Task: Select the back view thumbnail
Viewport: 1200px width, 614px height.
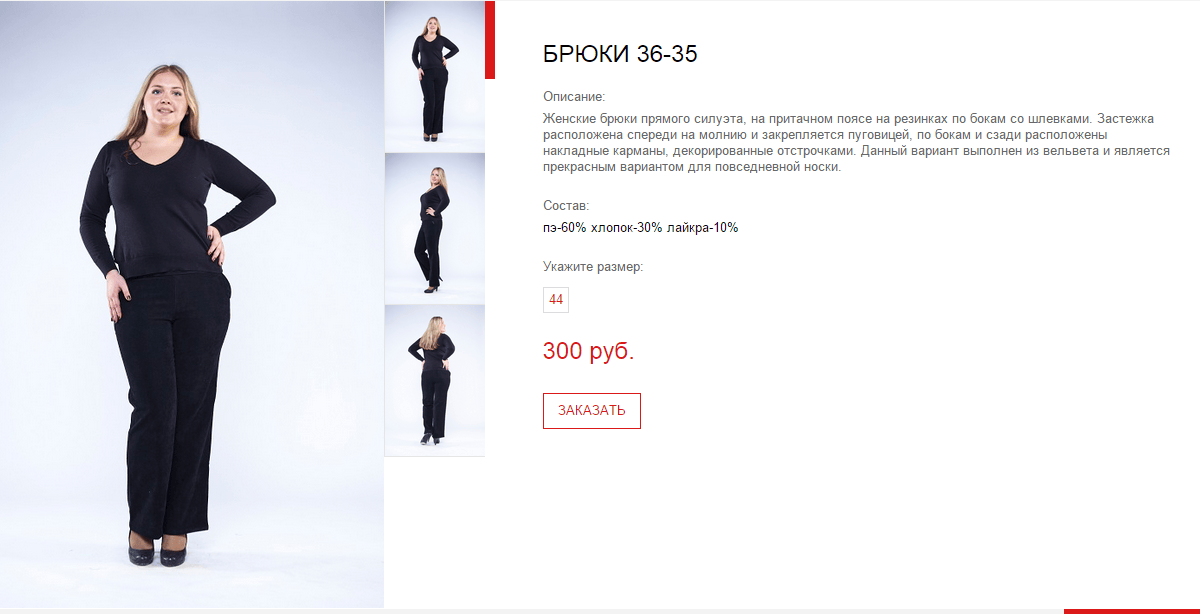Action: [x=435, y=380]
